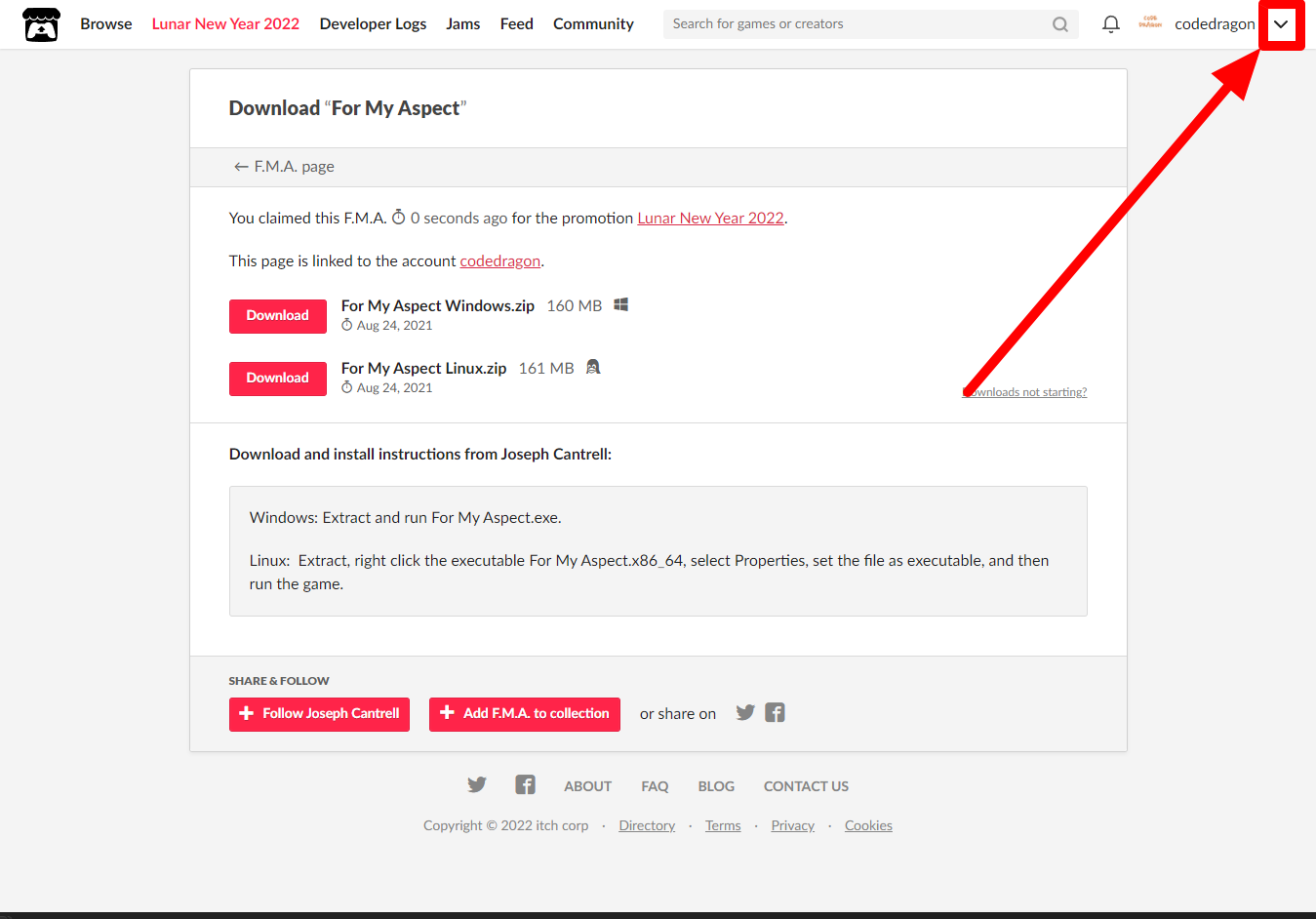The width and height of the screenshot is (1316, 919).
Task: Open the FAQ footer link
Action: [x=655, y=786]
